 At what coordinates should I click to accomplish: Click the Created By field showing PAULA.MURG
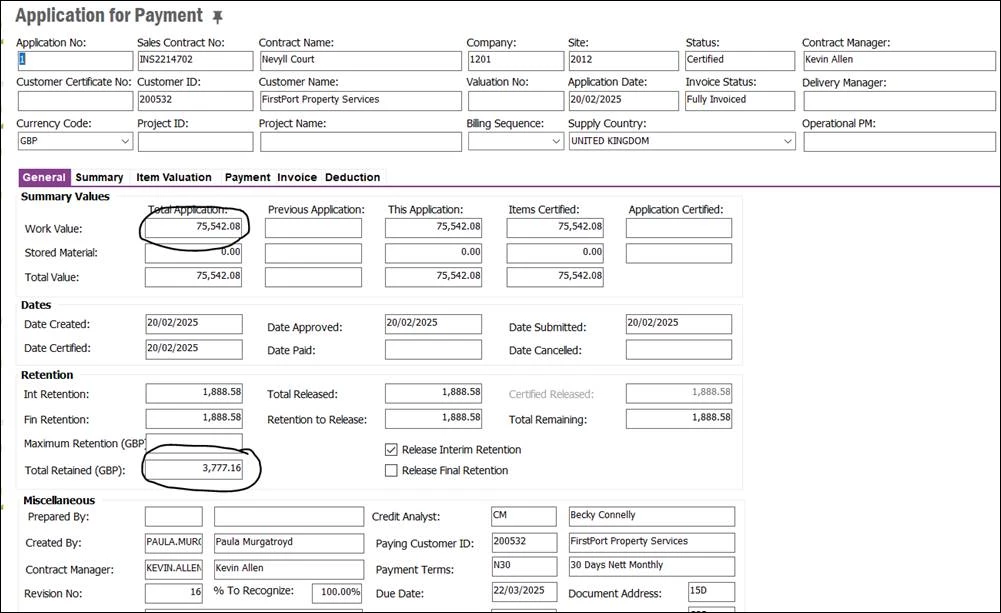(x=174, y=543)
